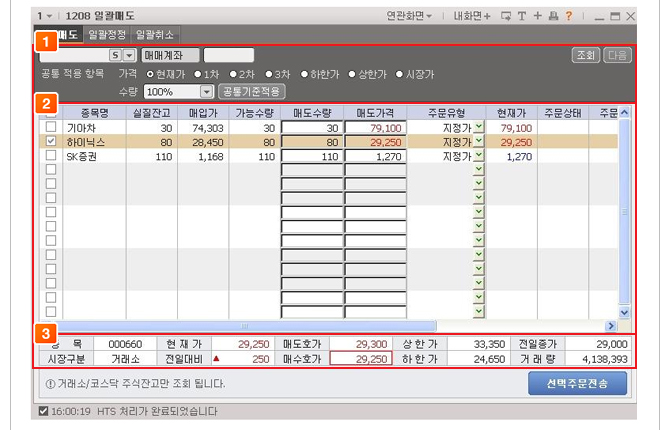Click the stock code 000660 cell
This screenshot has height=430, width=670.
coord(125,344)
